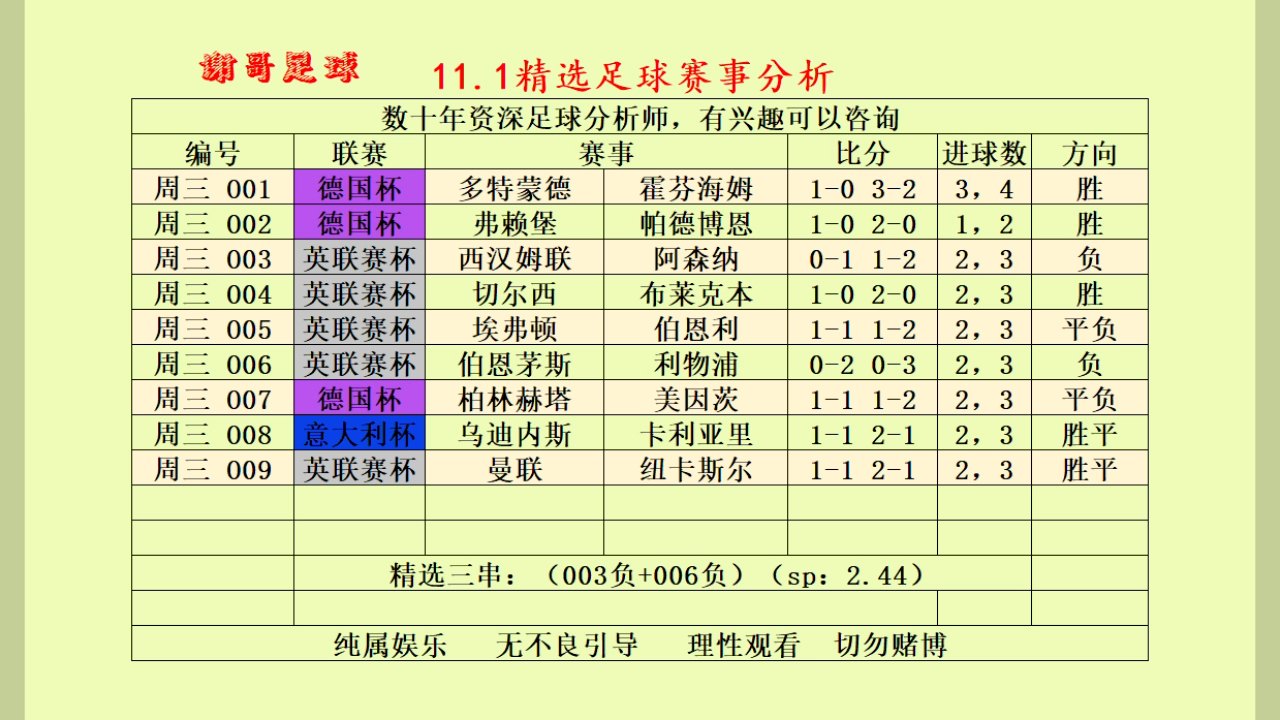Select team 霍芬海姆
The width and height of the screenshot is (1280, 720).
pos(696,188)
